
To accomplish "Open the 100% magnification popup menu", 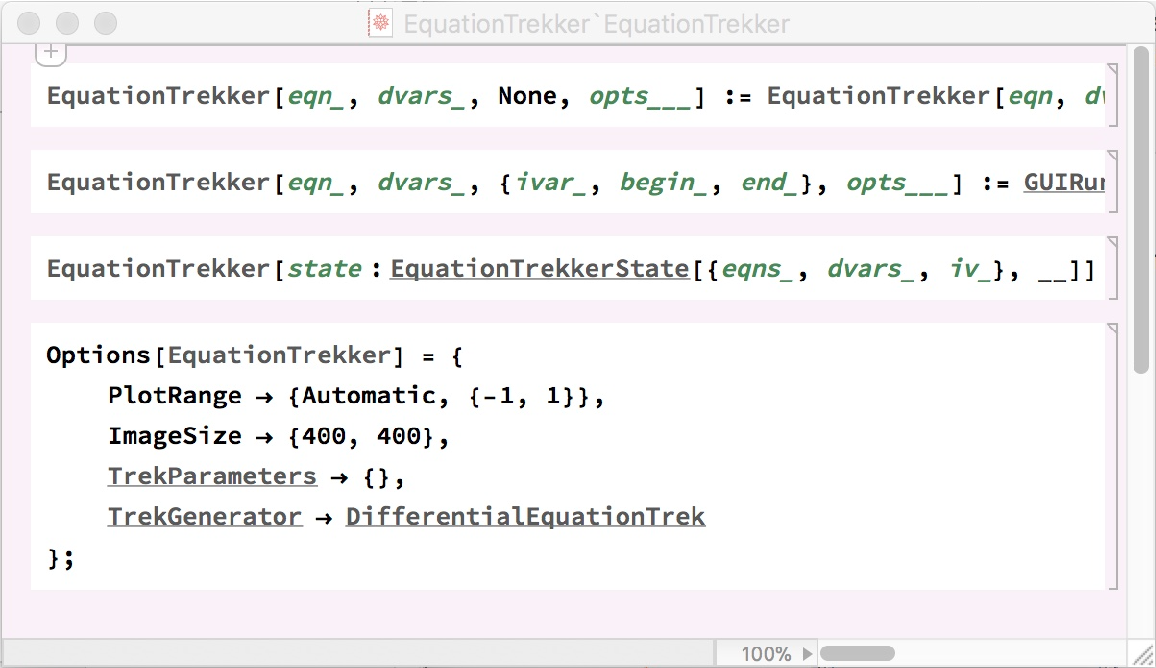I will [x=766, y=654].
